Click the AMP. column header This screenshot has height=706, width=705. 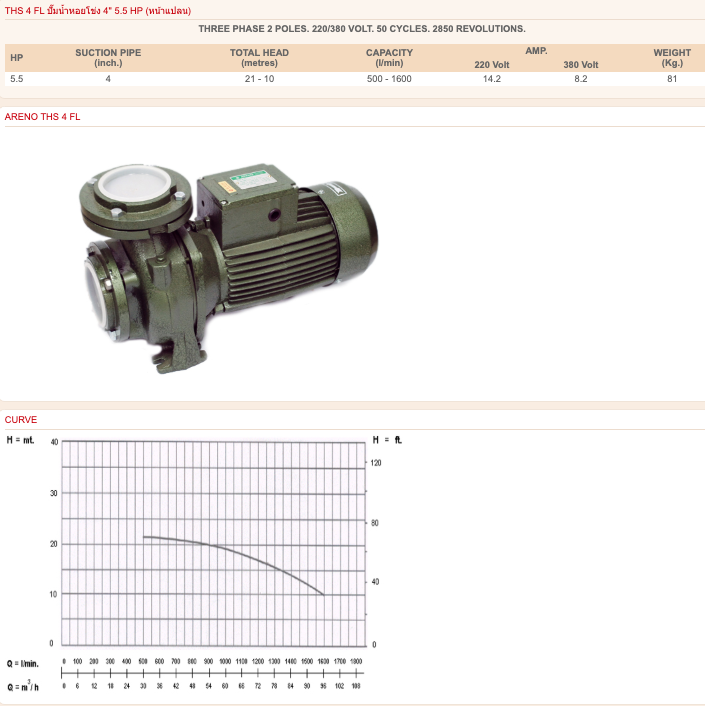tap(536, 51)
